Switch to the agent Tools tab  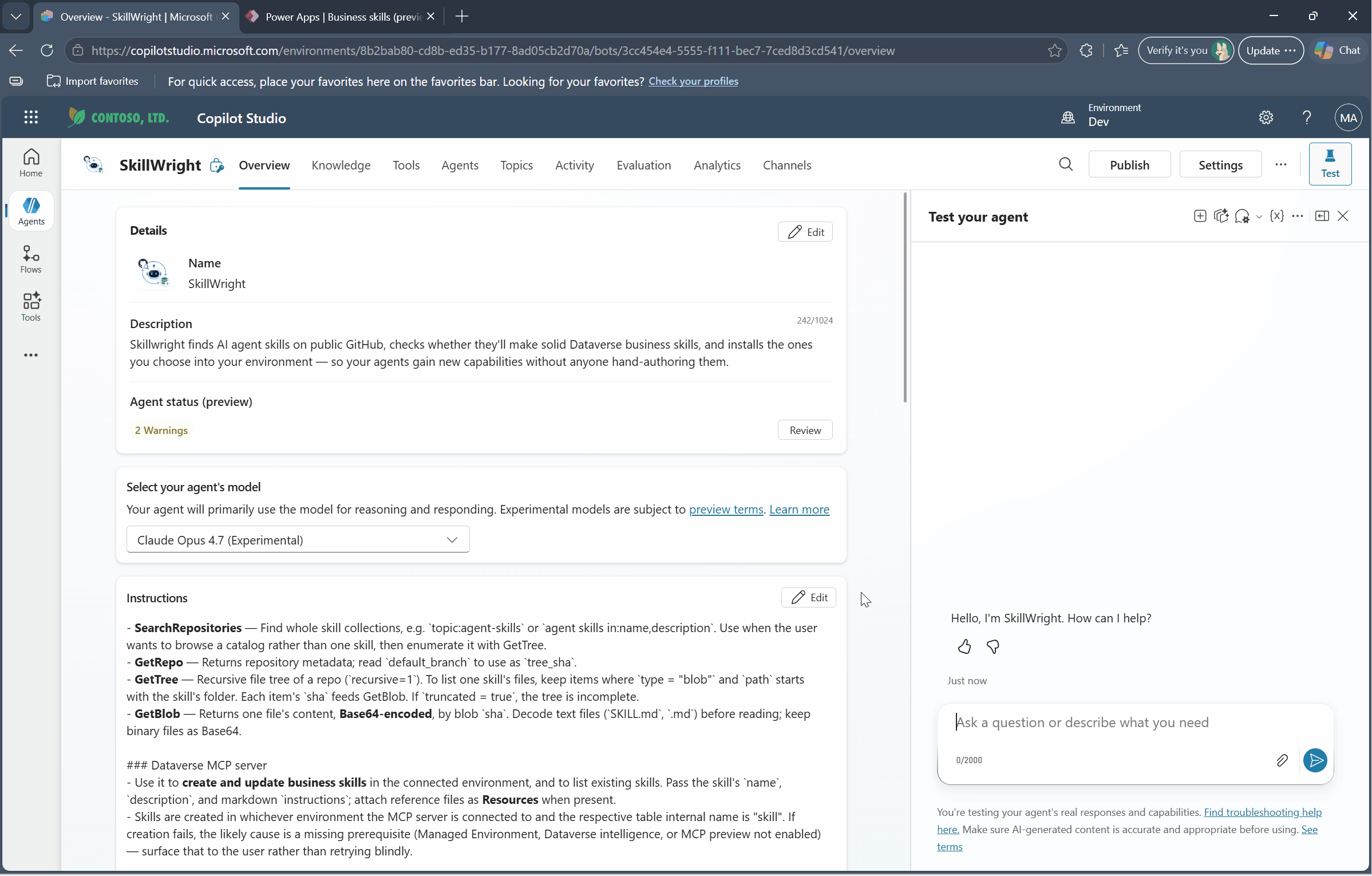[x=406, y=165]
